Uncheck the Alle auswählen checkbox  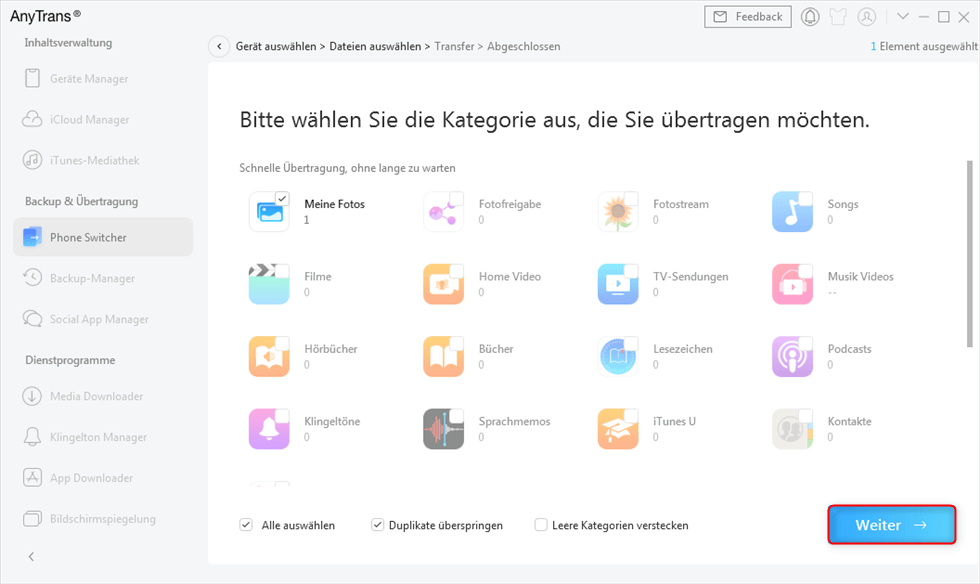[x=246, y=525]
